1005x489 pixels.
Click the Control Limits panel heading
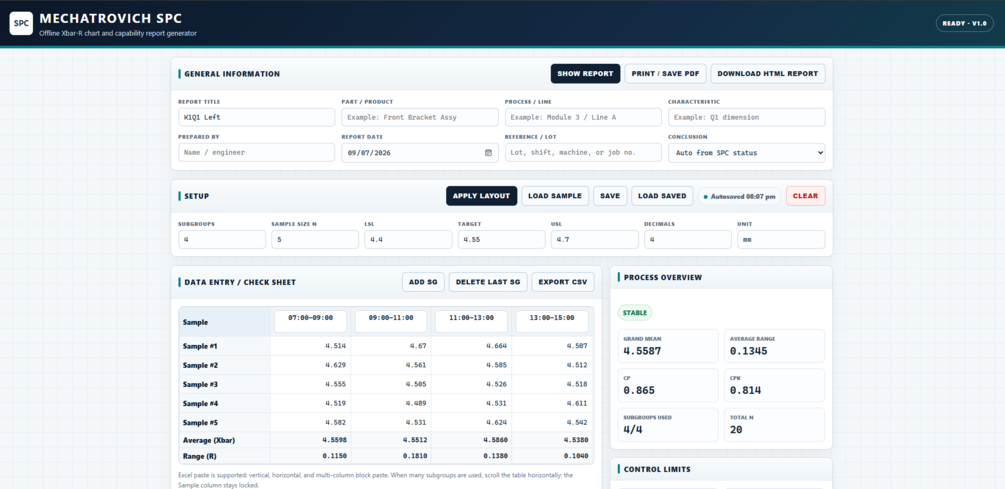coord(657,469)
